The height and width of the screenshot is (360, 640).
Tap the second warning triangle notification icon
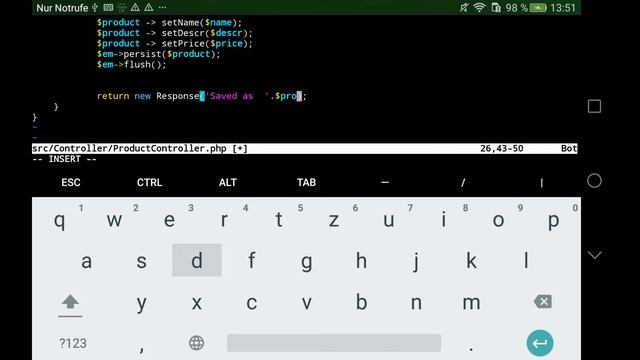[x=149, y=7]
